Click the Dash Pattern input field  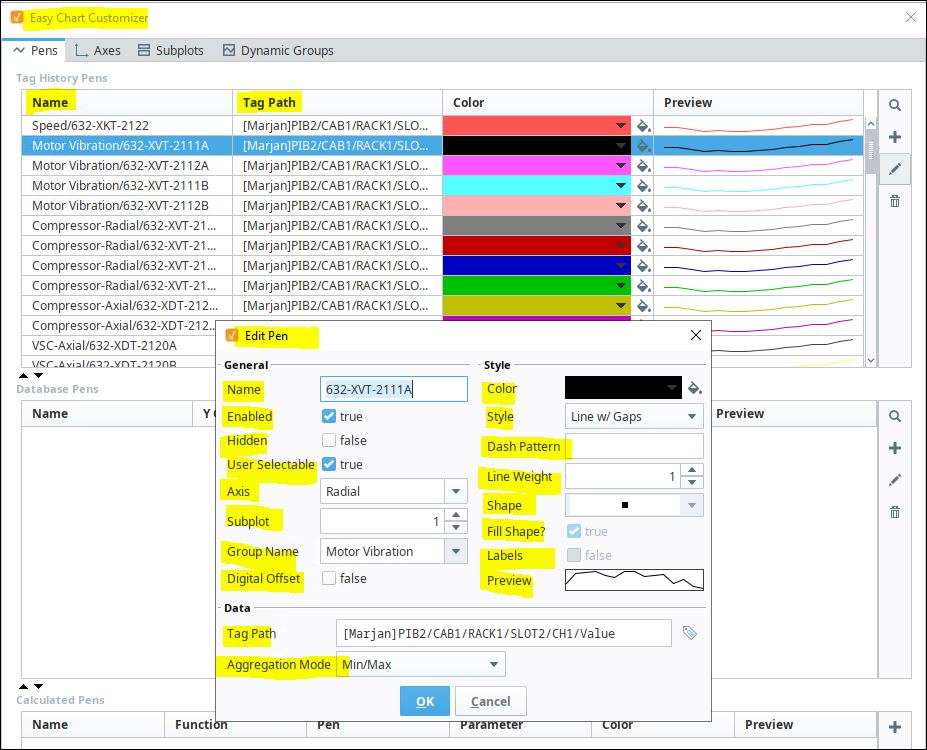click(x=634, y=446)
